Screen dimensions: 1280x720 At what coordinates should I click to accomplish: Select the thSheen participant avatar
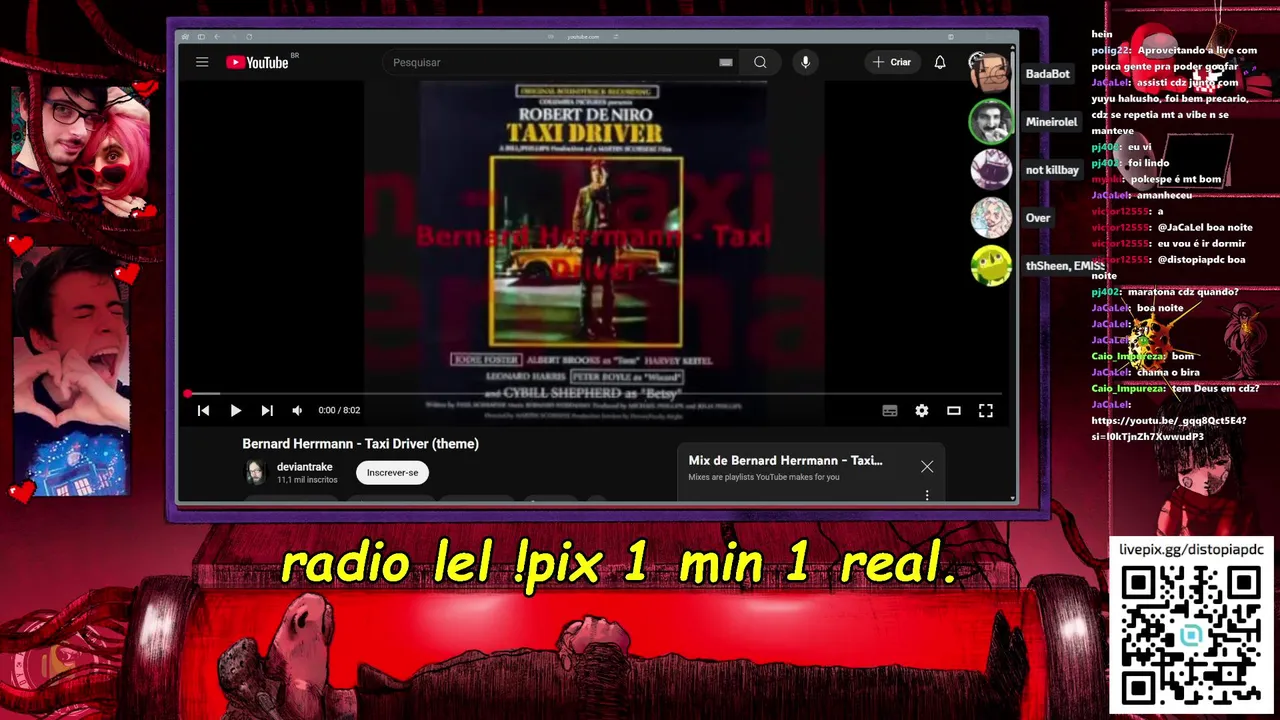[991, 265]
